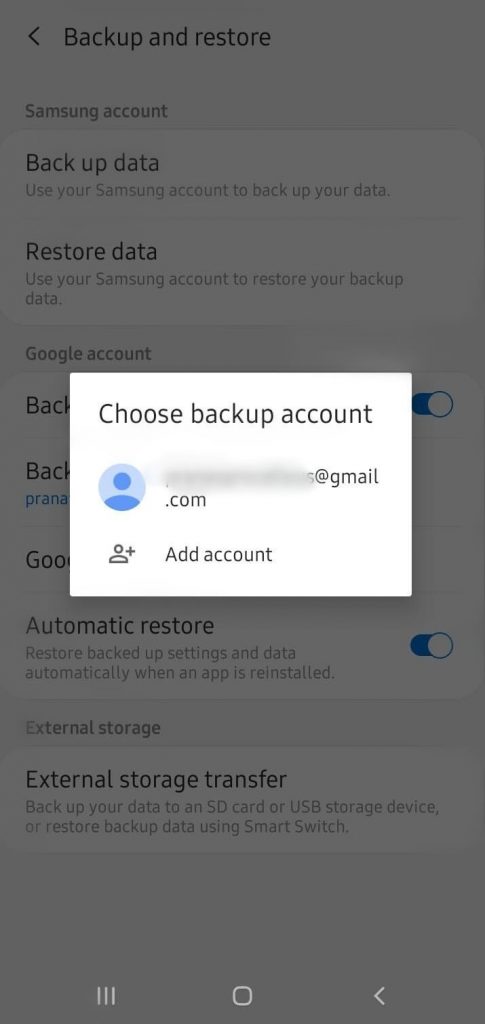Tap the back arrow beside Backup and restore
The height and width of the screenshot is (1024, 485).
coord(34,37)
